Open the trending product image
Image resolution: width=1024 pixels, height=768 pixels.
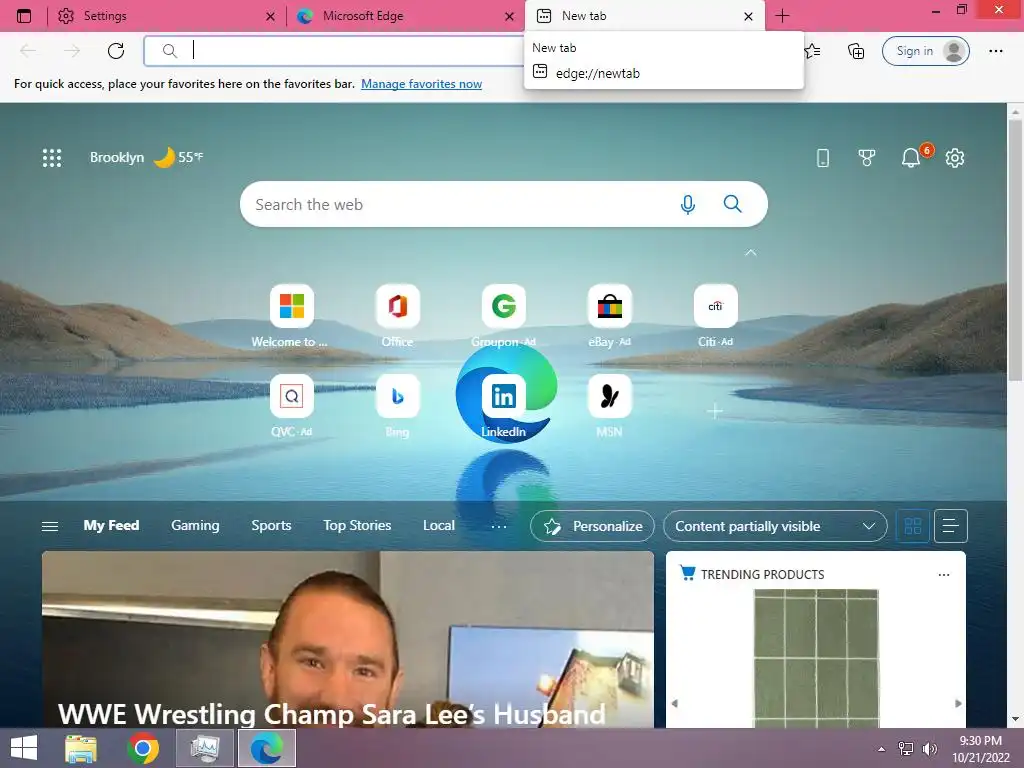click(816, 658)
